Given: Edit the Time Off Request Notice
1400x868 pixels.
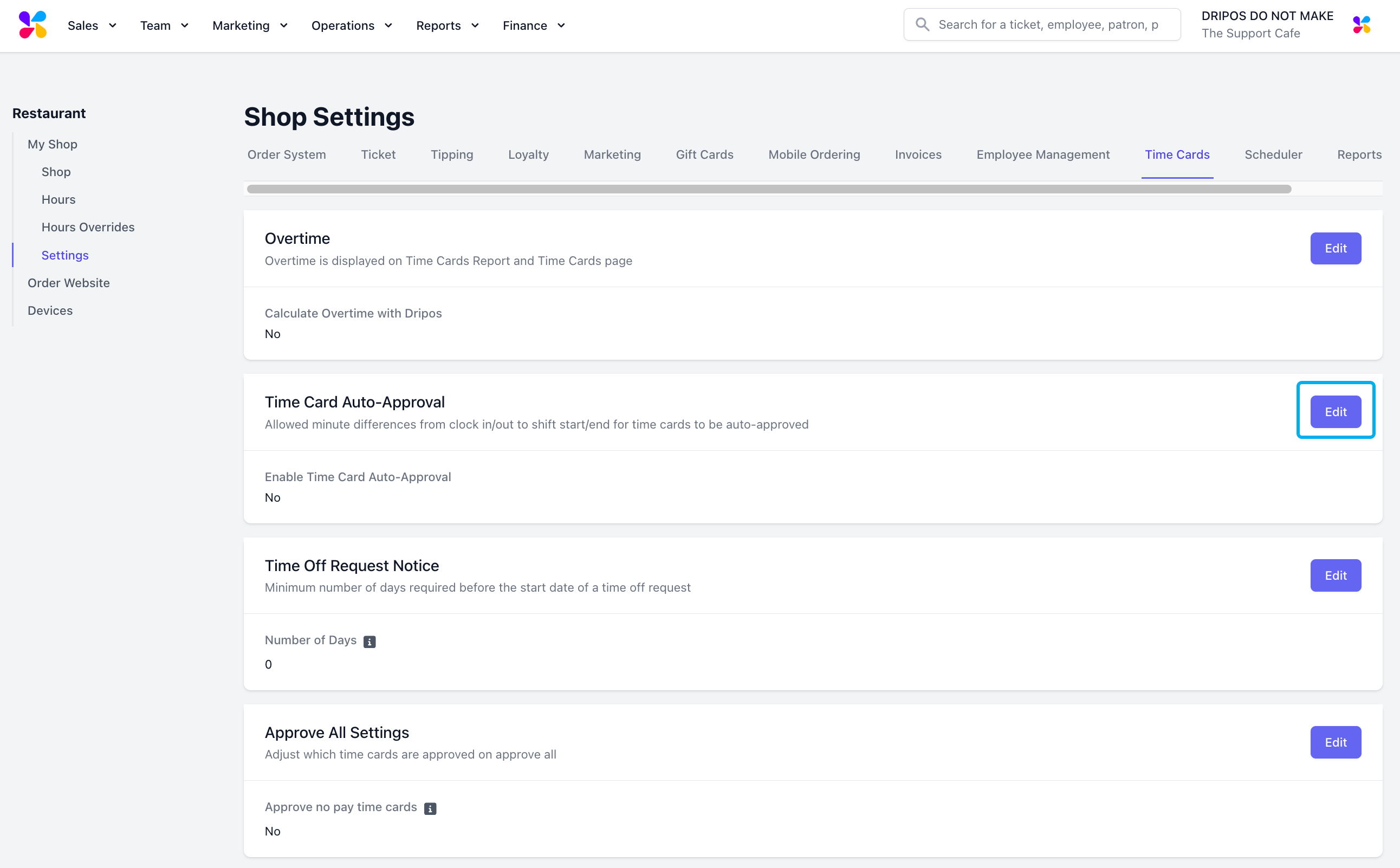Looking at the screenshot, I should [x=1334, y=575].
